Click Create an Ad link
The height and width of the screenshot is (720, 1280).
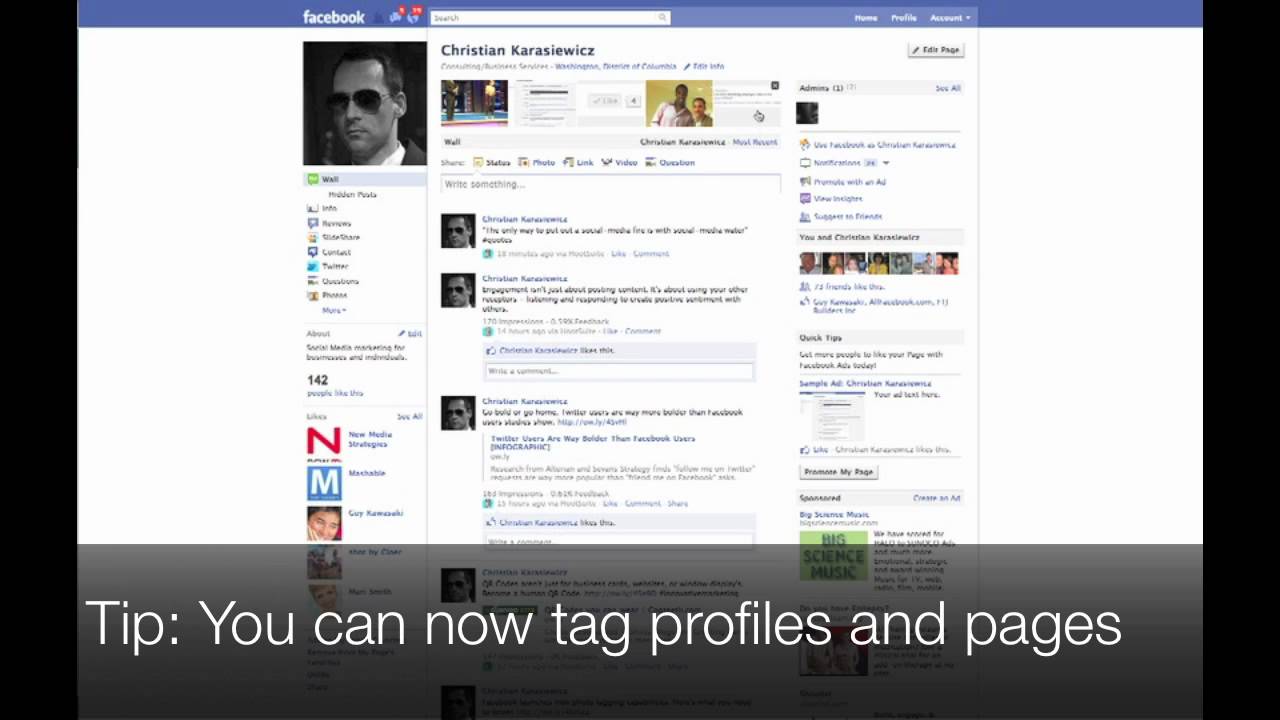tap(936, 497)
